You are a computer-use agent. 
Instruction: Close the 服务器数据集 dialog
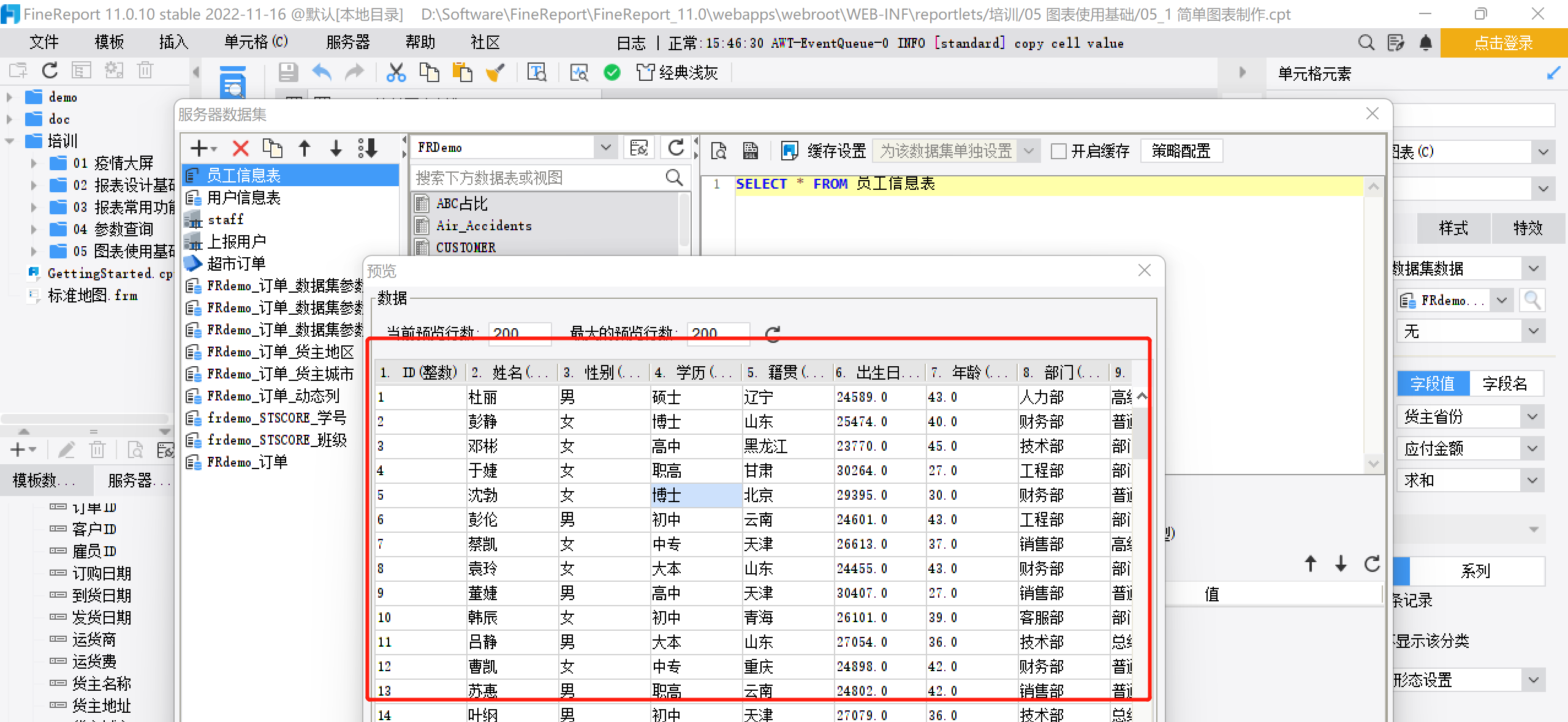tap(1373, 113)
